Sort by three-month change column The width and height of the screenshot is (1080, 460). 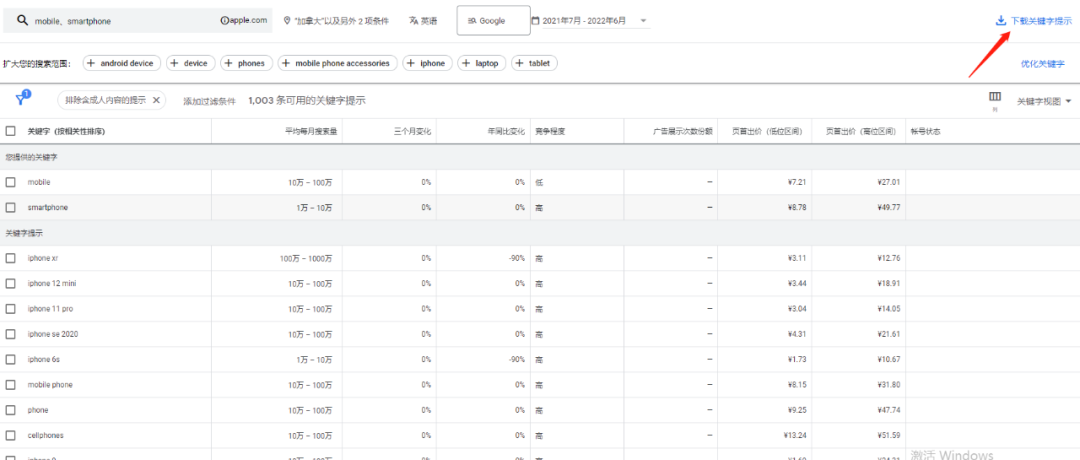click(x=413, y=131)
